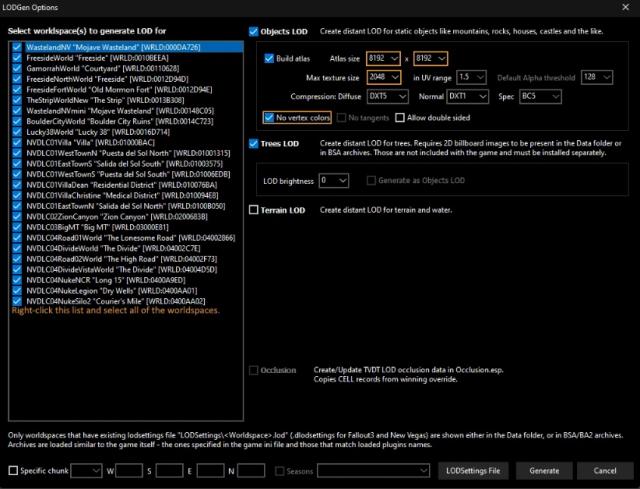Open Normal compression DXT1 dropdown

pyautogui.click(x=468, y=96)
